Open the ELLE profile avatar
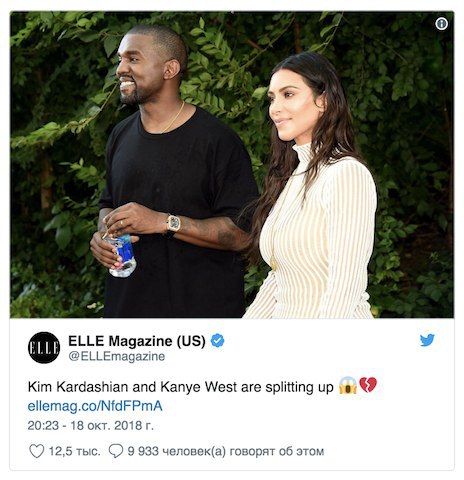464x480 pixels. point(44,347)
